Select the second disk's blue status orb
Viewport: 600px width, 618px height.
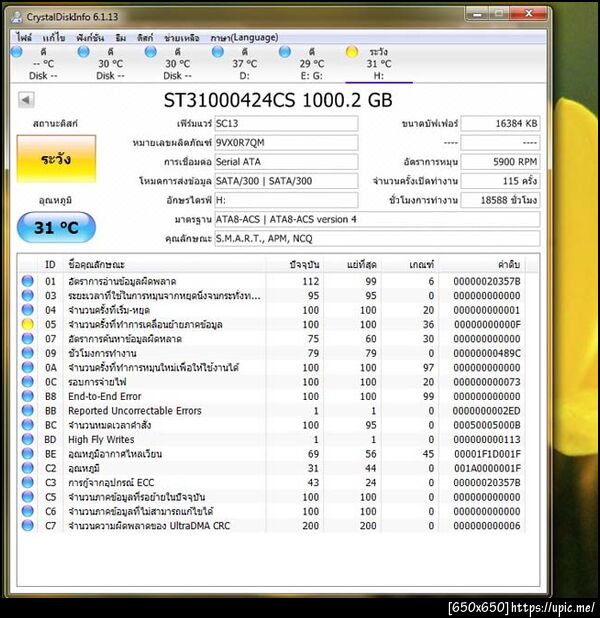[84, 52]
